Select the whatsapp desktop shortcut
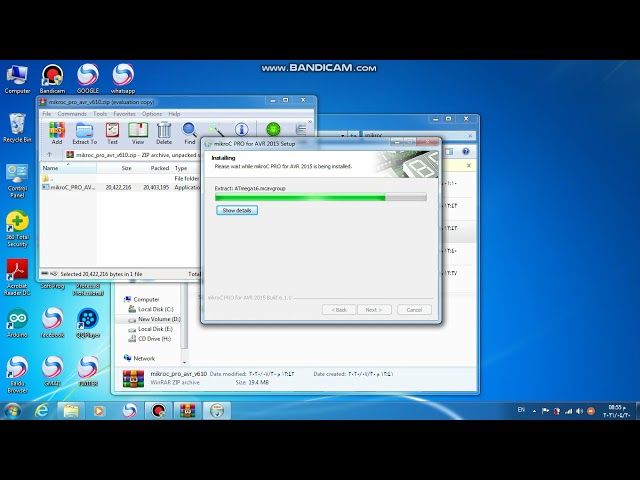 point(123,79)
